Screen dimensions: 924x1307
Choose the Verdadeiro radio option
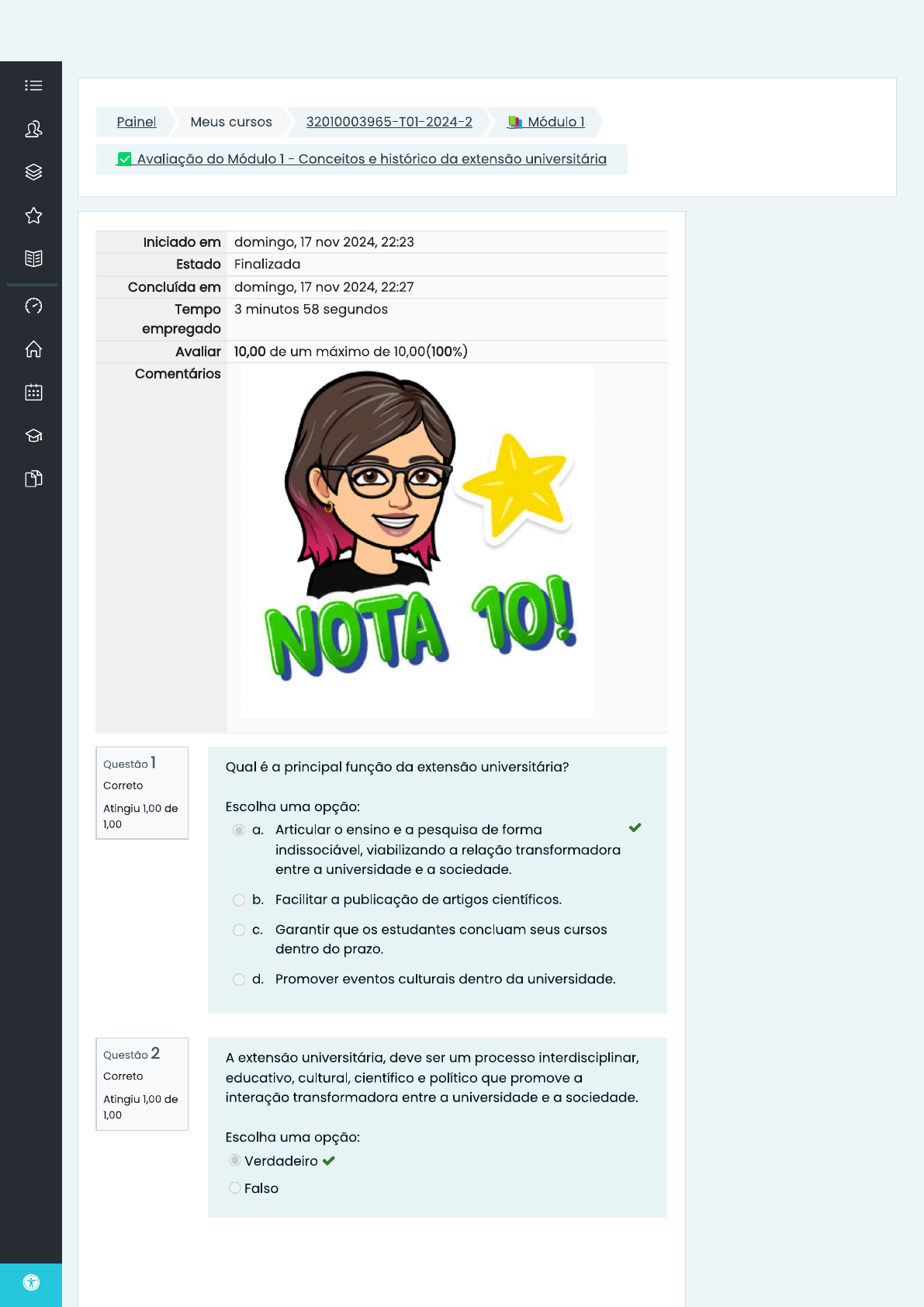pyautogui.click(x=235, y=1160)
